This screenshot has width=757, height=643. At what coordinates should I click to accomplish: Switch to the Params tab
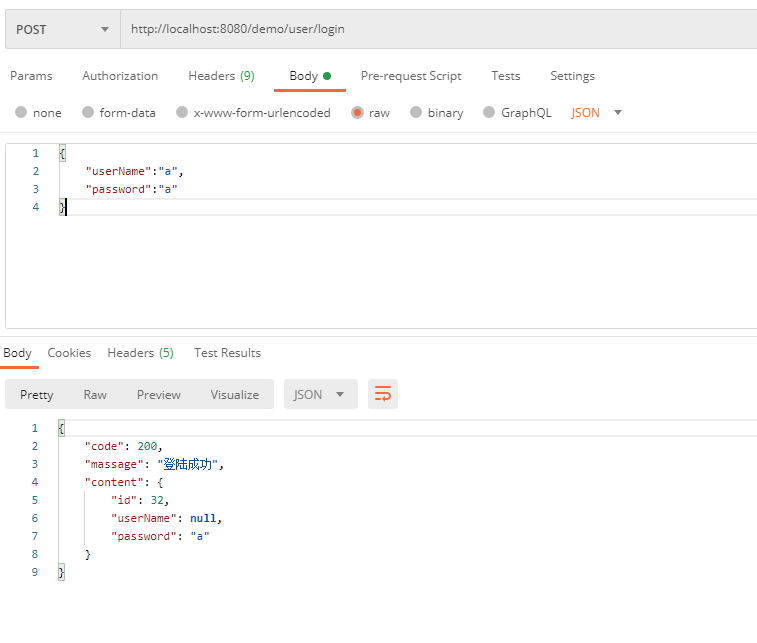point(31,76)
